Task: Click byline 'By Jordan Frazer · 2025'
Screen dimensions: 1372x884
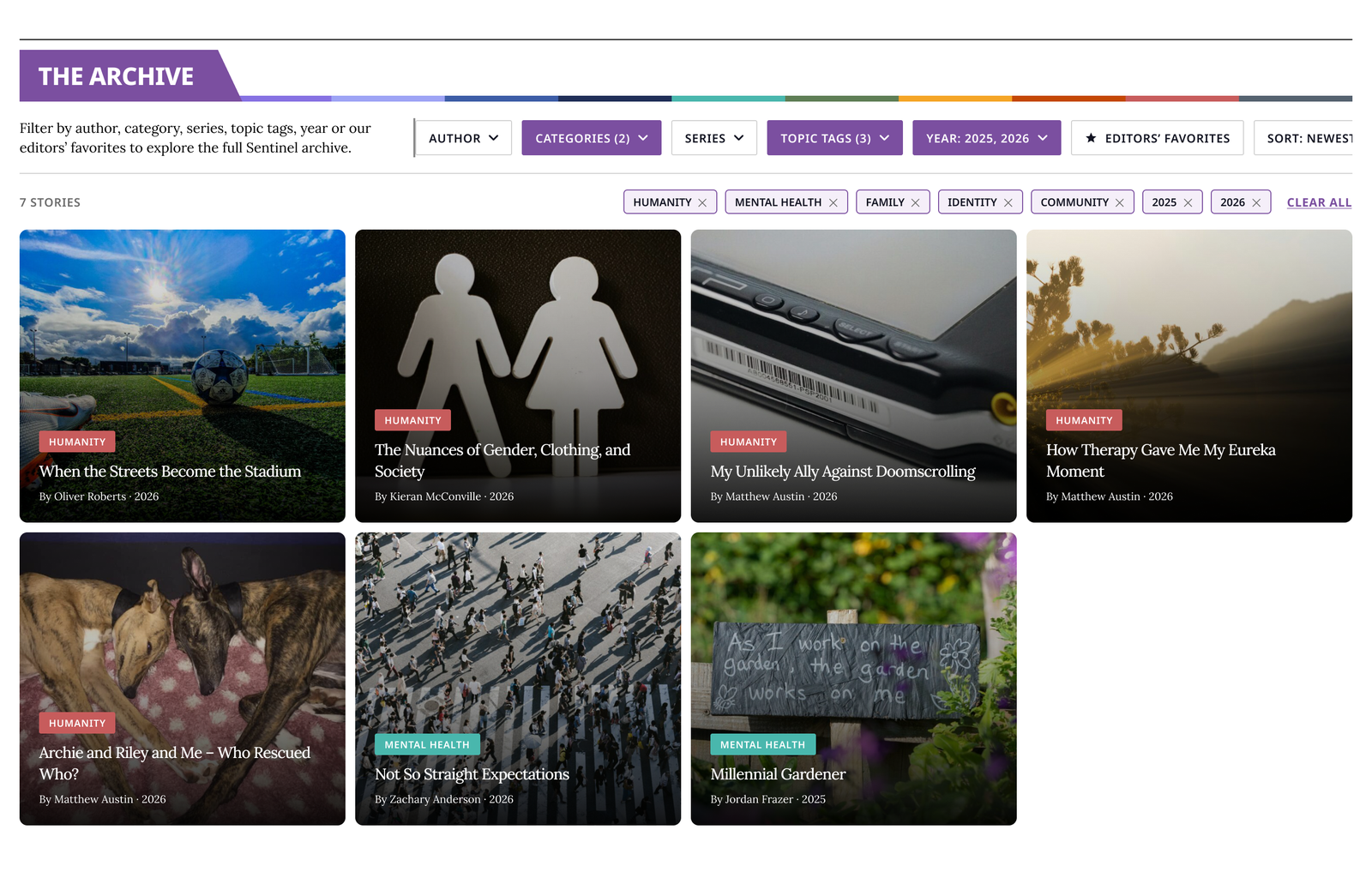Action: [767, 799]
